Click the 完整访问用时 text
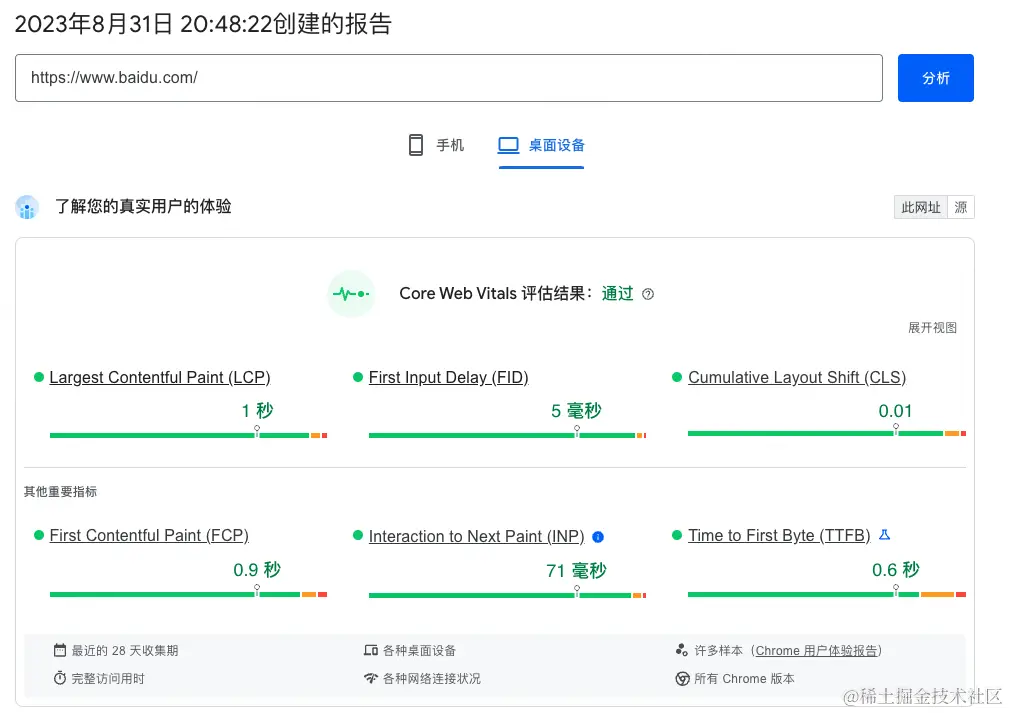Viewport: 1009px width, 713px height. point(108,679)
